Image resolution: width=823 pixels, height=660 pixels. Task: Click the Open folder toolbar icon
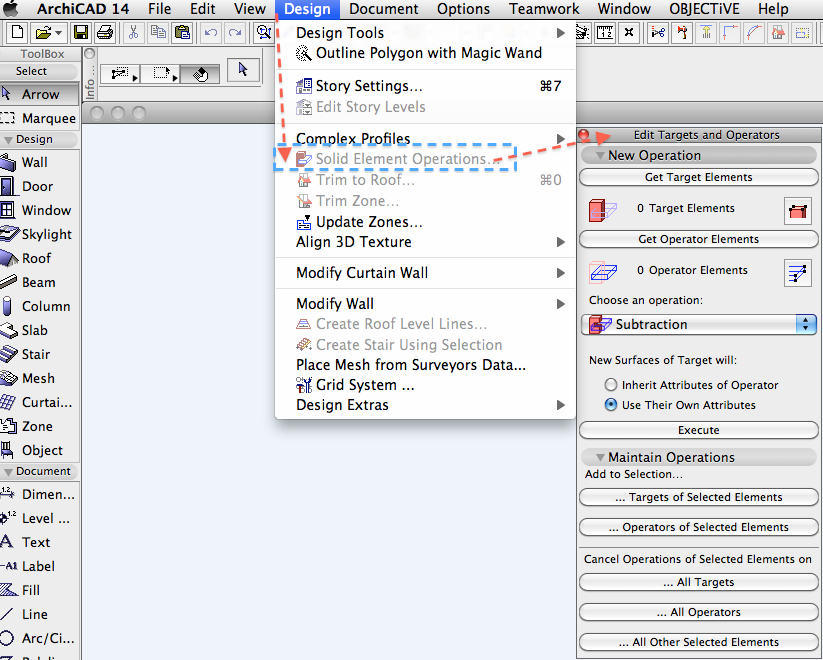click(43, 33)
